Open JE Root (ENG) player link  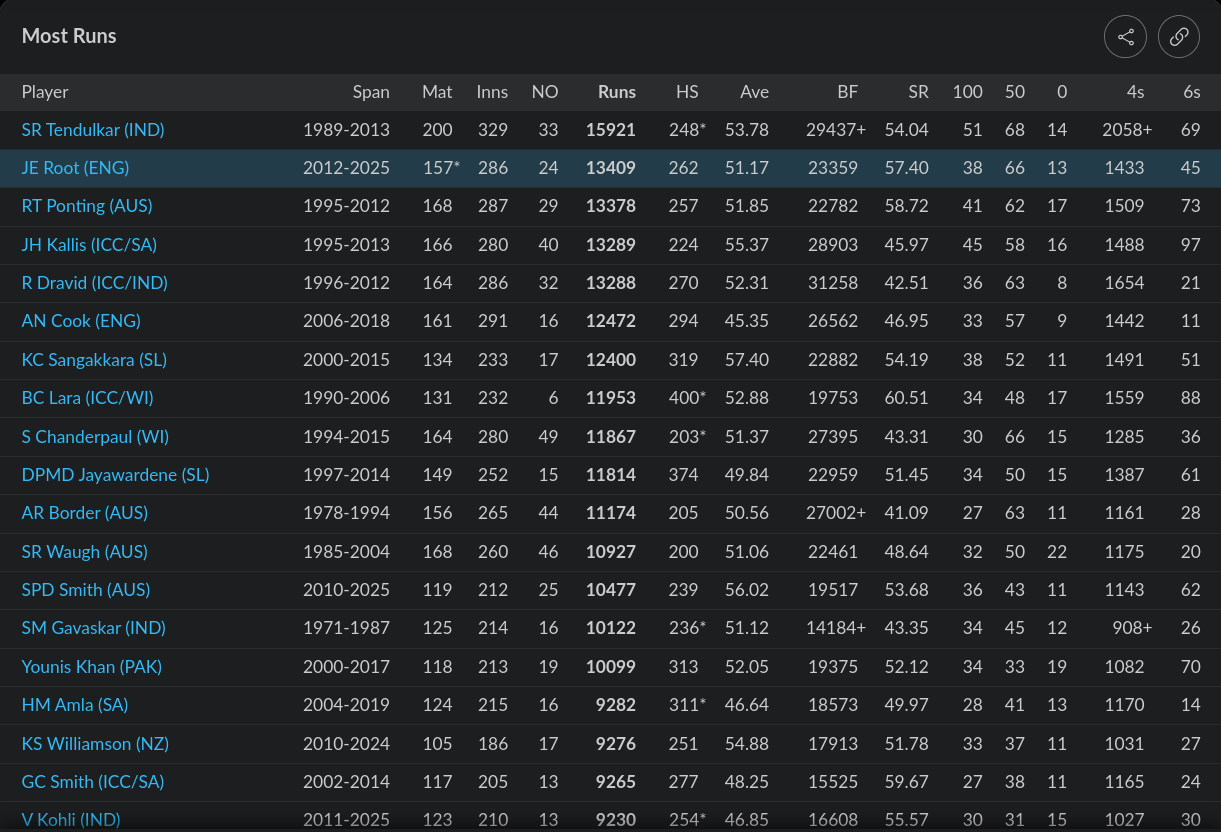coord(75,168)
